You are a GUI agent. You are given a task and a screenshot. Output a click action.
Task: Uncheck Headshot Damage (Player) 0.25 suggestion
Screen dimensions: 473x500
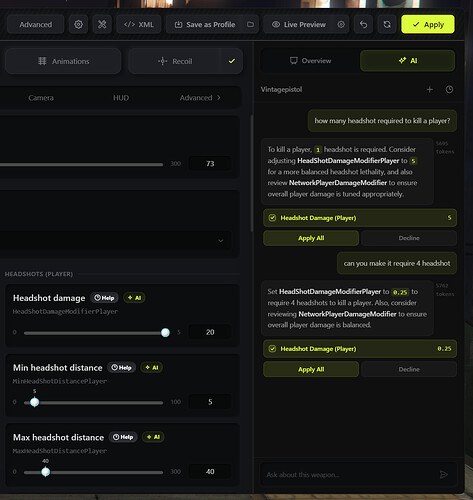coord(272,349)
